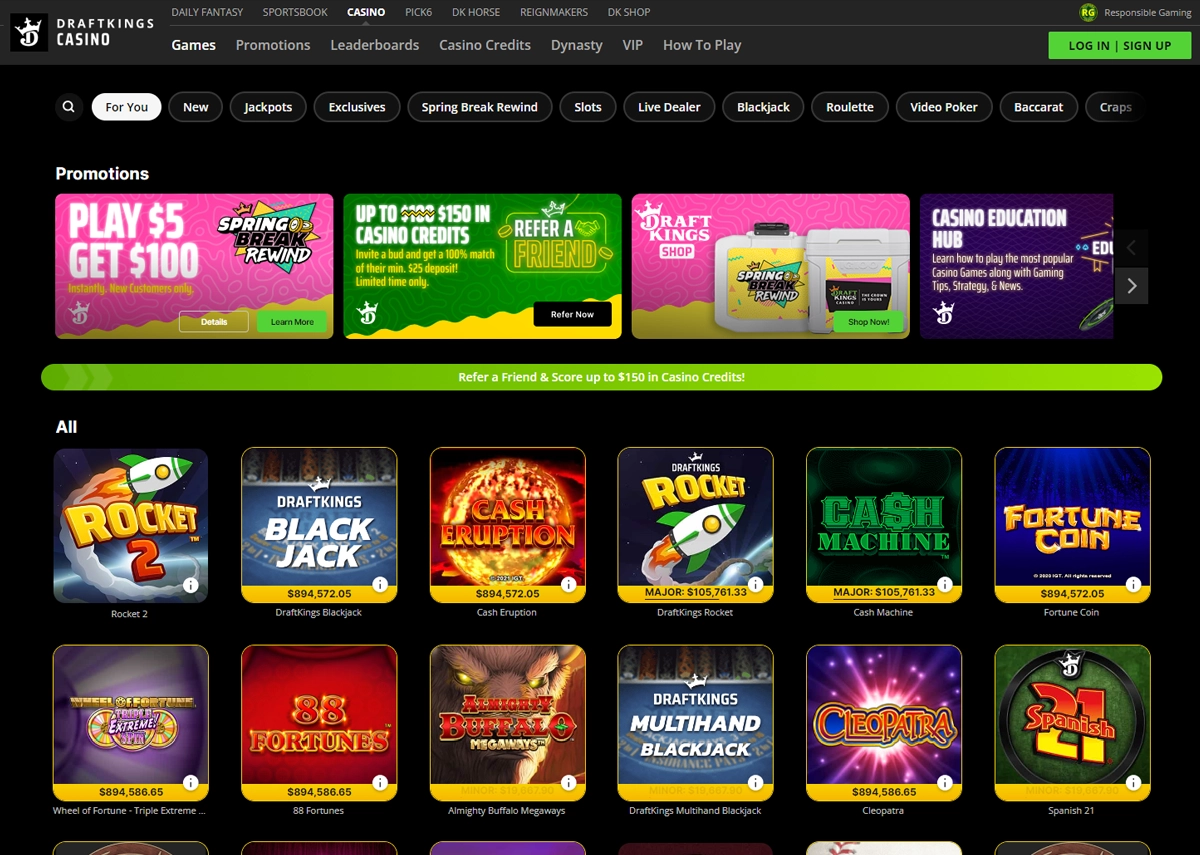This screenshot has height=855, width=1200.
Task: Select the Baccarat filter chip
Action: tap(1039, 107)
